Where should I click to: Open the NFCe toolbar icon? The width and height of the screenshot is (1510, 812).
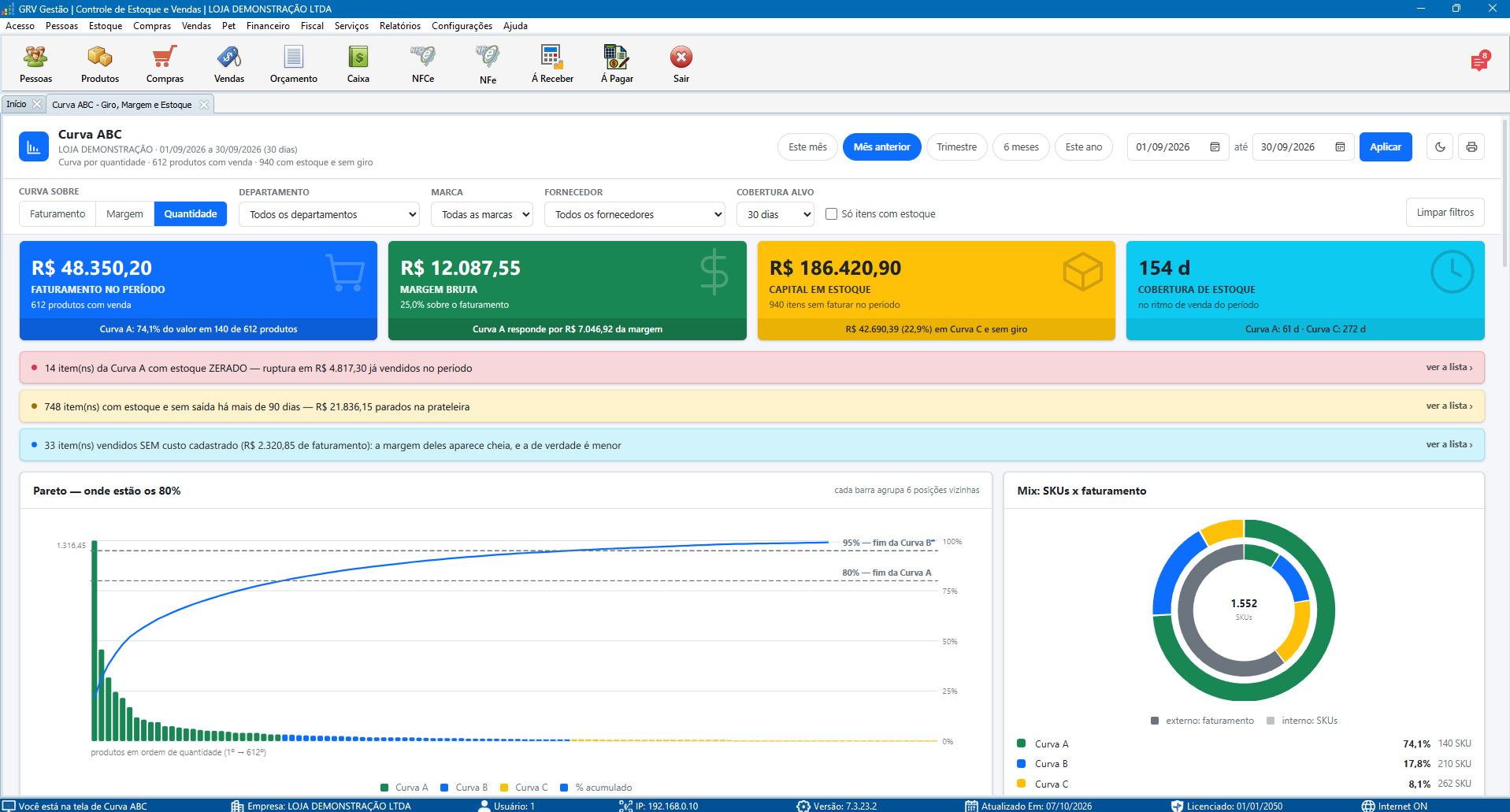(423, 57)
